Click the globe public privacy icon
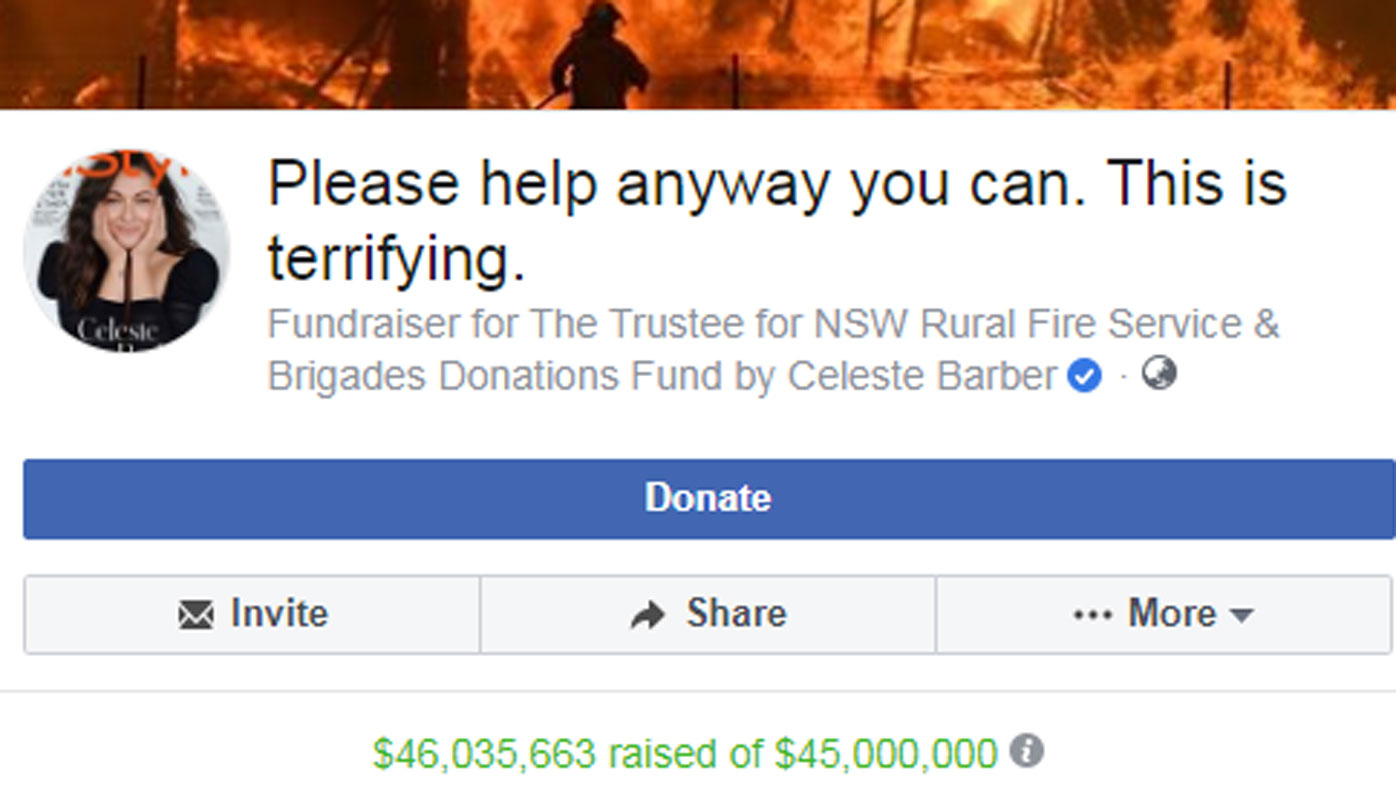 [1159, 374]
